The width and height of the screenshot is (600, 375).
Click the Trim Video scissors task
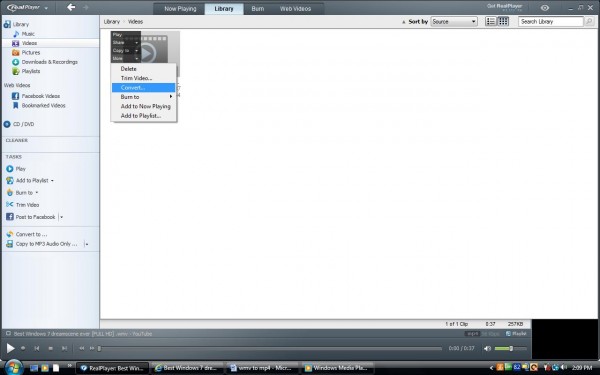click(23, 205)
